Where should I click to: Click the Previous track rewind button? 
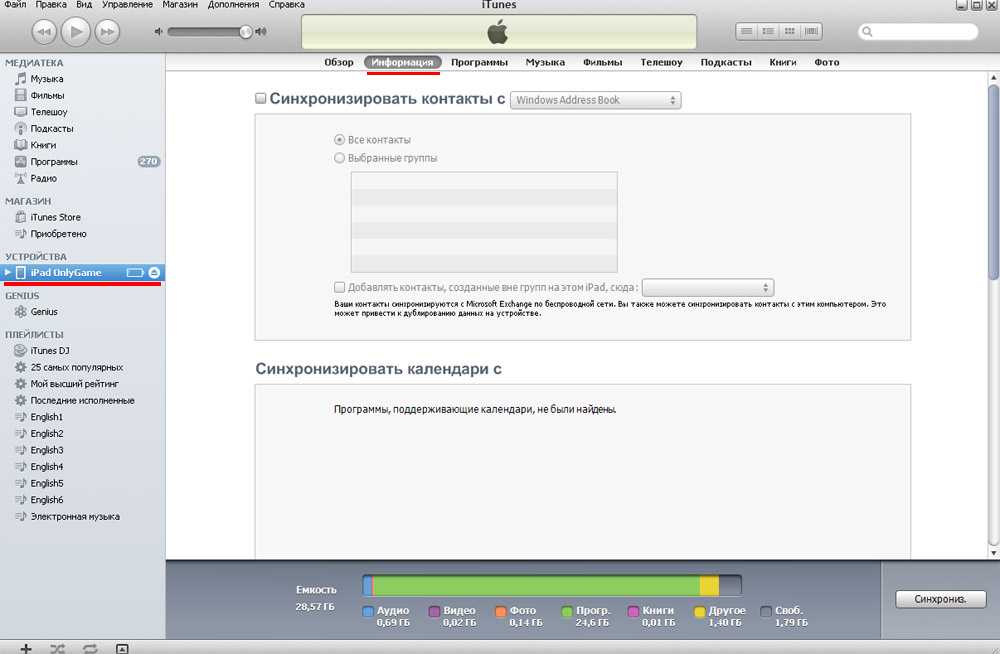coord(44,32)
